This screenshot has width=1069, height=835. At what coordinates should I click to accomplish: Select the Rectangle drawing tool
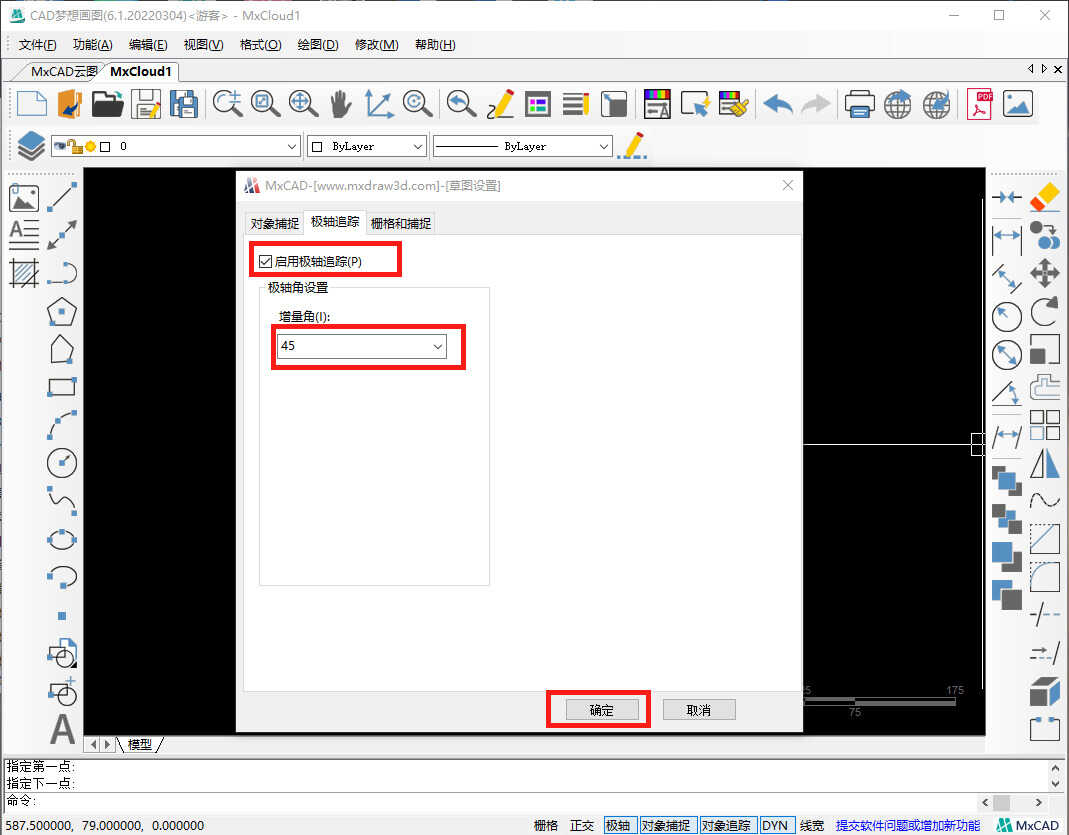click(x=62, y=386)
